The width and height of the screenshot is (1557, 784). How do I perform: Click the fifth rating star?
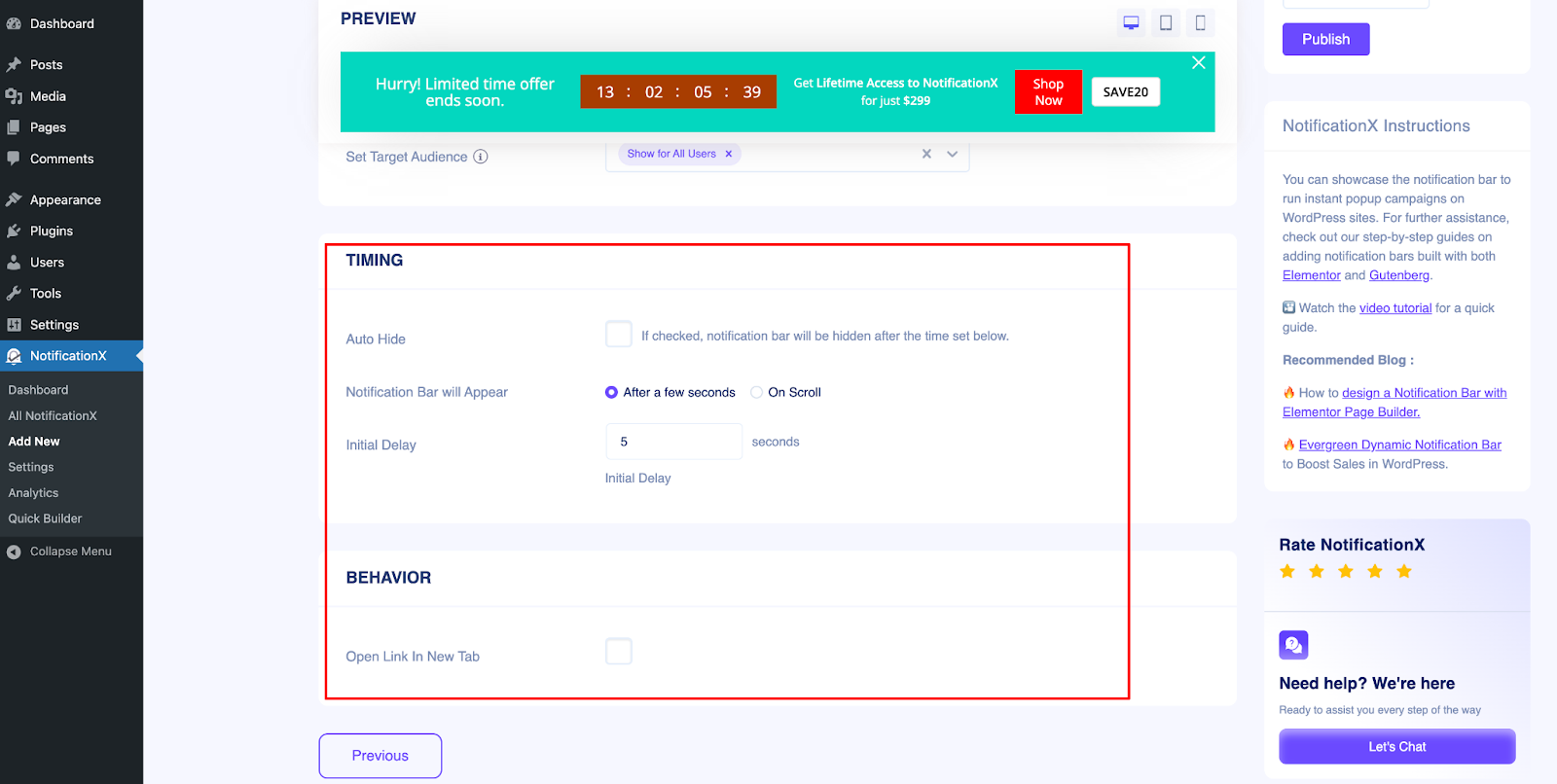[1404, 571]
